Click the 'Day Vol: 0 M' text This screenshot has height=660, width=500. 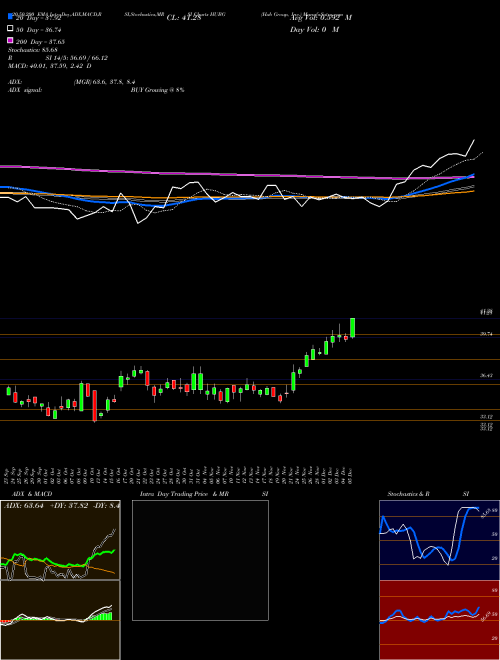[x=314, y=29]
